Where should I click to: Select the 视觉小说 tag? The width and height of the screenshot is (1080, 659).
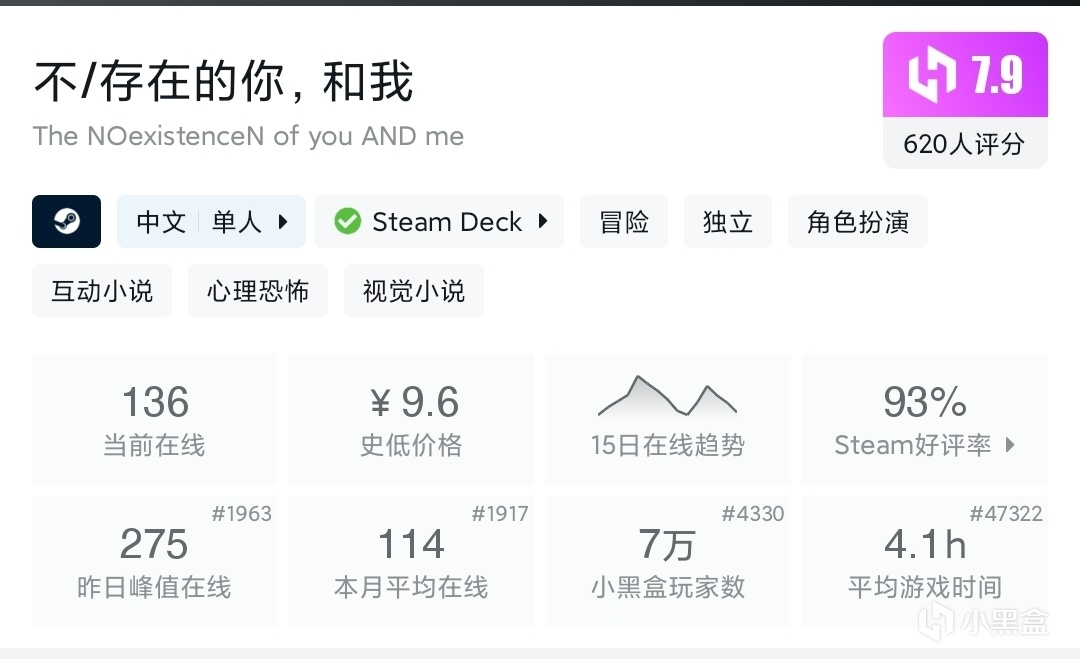(x=414, y=291)
